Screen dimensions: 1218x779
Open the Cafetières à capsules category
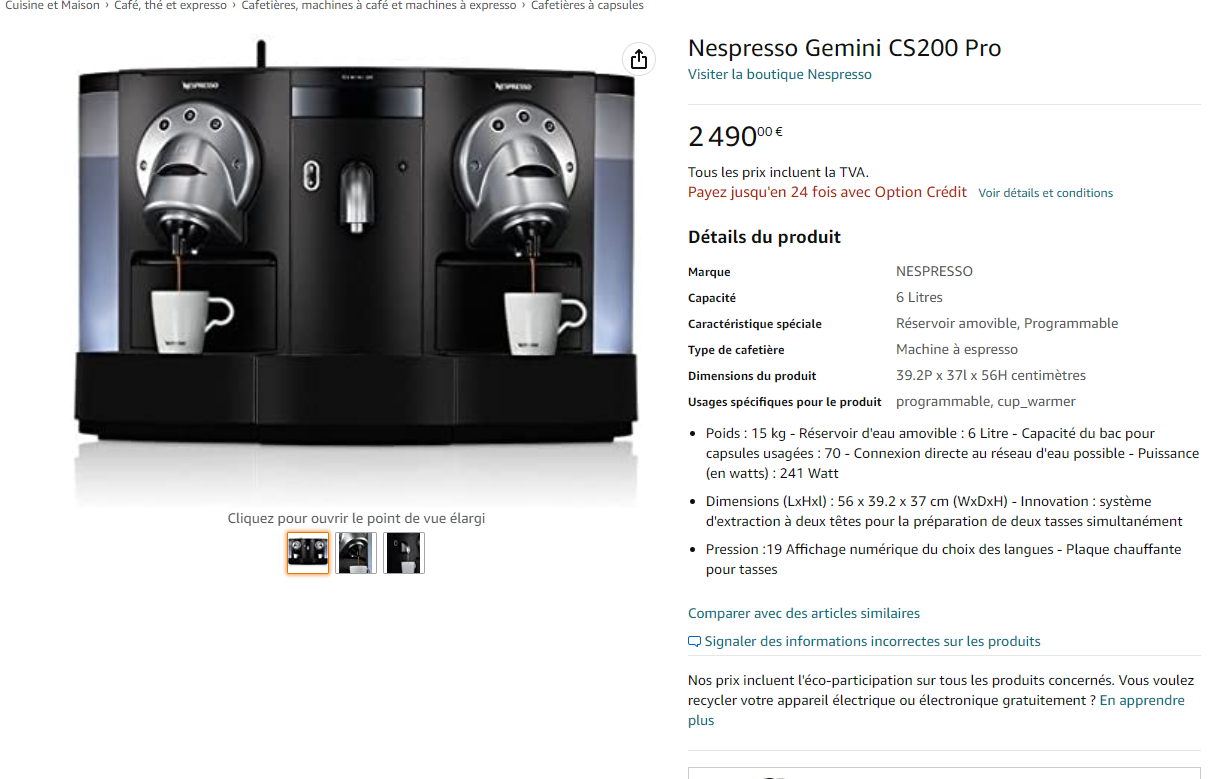tap(587, 6)
